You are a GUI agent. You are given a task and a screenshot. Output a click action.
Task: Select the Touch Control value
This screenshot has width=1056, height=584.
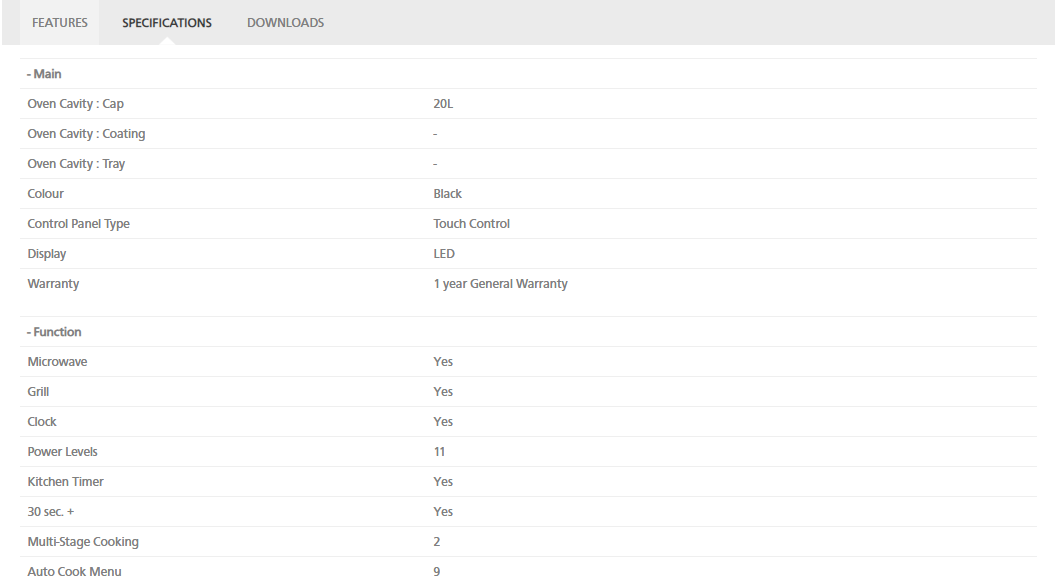pyautogui.click(x=471, y=224)
